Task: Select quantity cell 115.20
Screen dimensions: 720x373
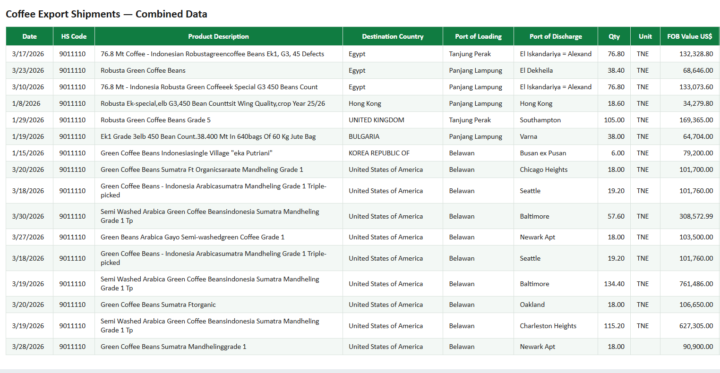Action: click(x=614, y=326)
